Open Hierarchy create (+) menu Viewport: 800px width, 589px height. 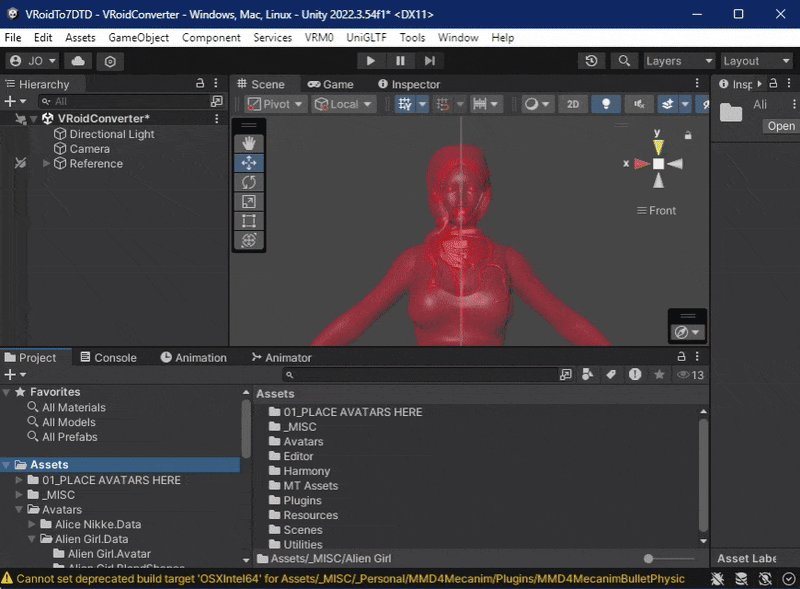15,101
